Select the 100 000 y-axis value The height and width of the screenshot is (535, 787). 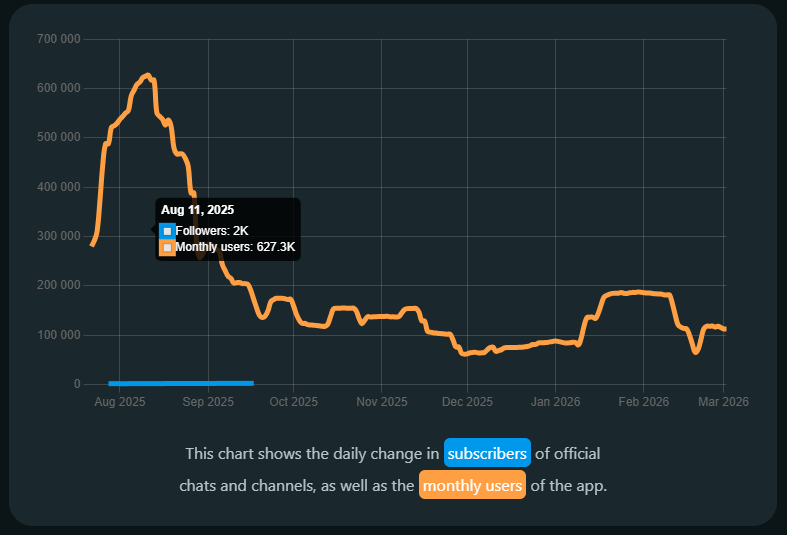(57, 335)
